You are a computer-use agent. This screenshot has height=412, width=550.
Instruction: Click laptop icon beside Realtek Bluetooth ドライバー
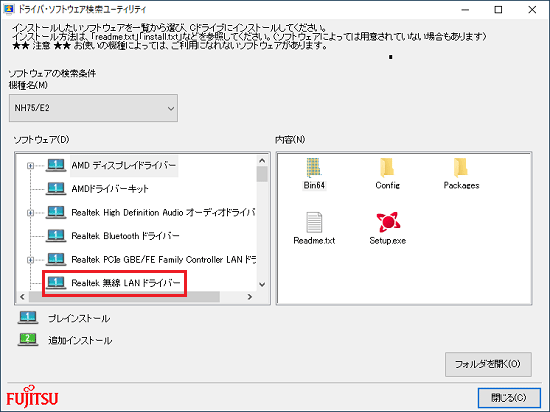point(56,236)
